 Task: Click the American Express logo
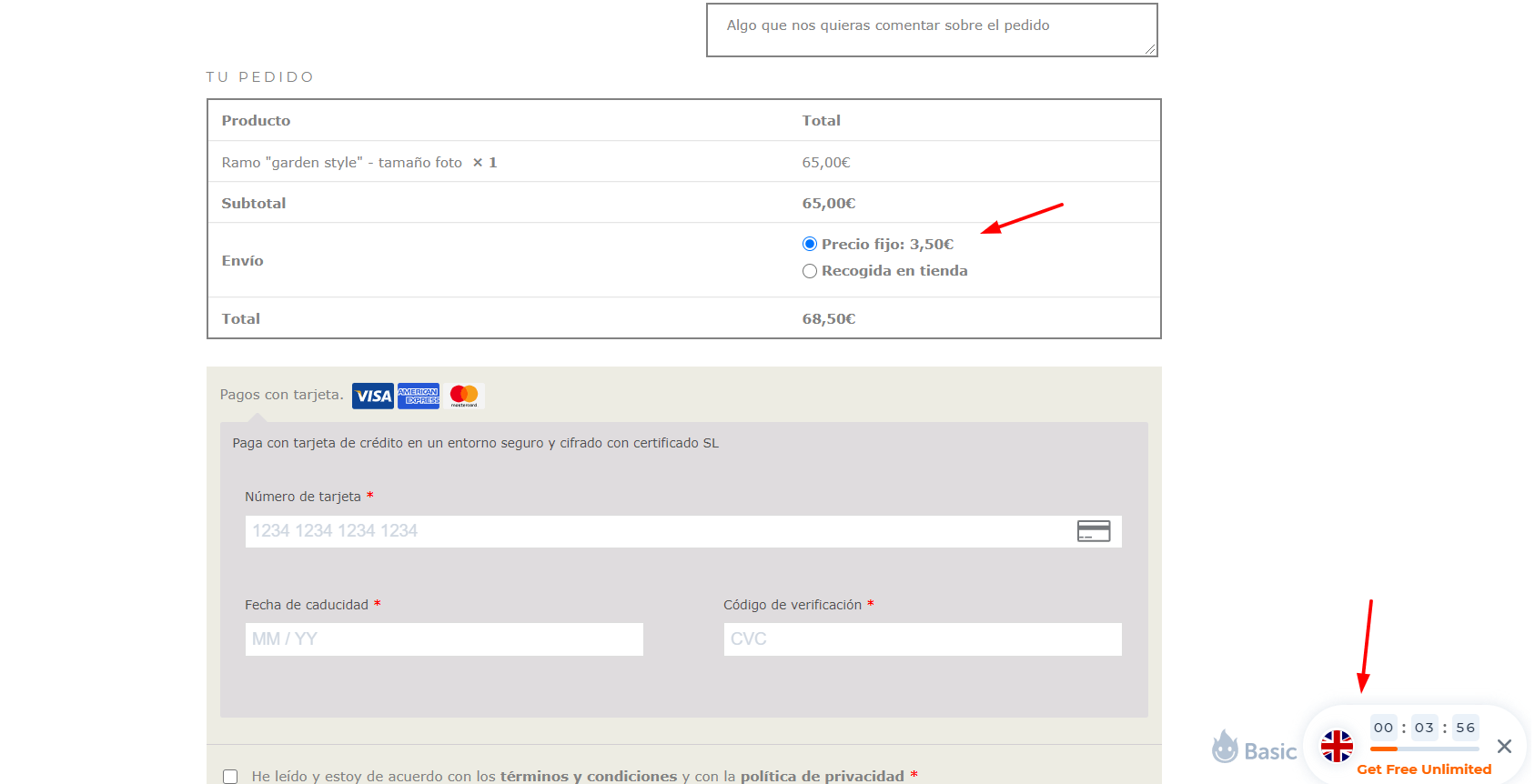(419, 396)
